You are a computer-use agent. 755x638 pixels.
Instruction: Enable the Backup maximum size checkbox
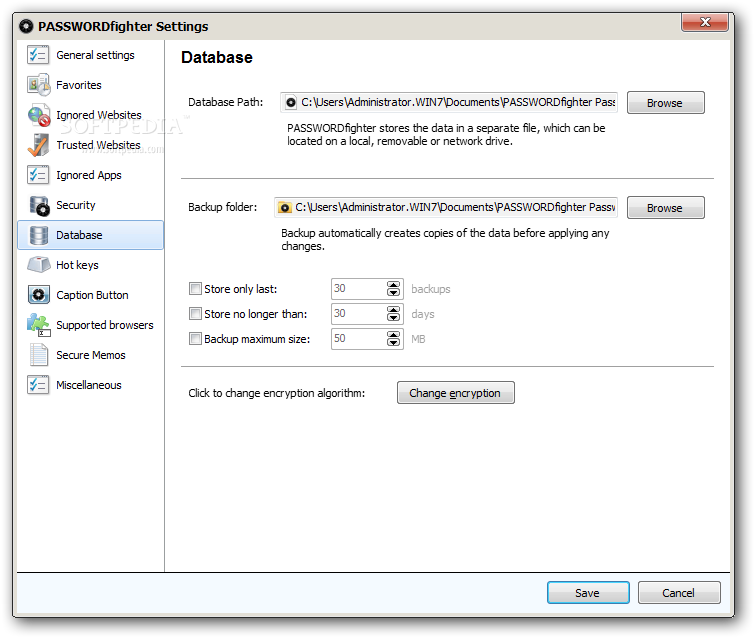[195, 339]
